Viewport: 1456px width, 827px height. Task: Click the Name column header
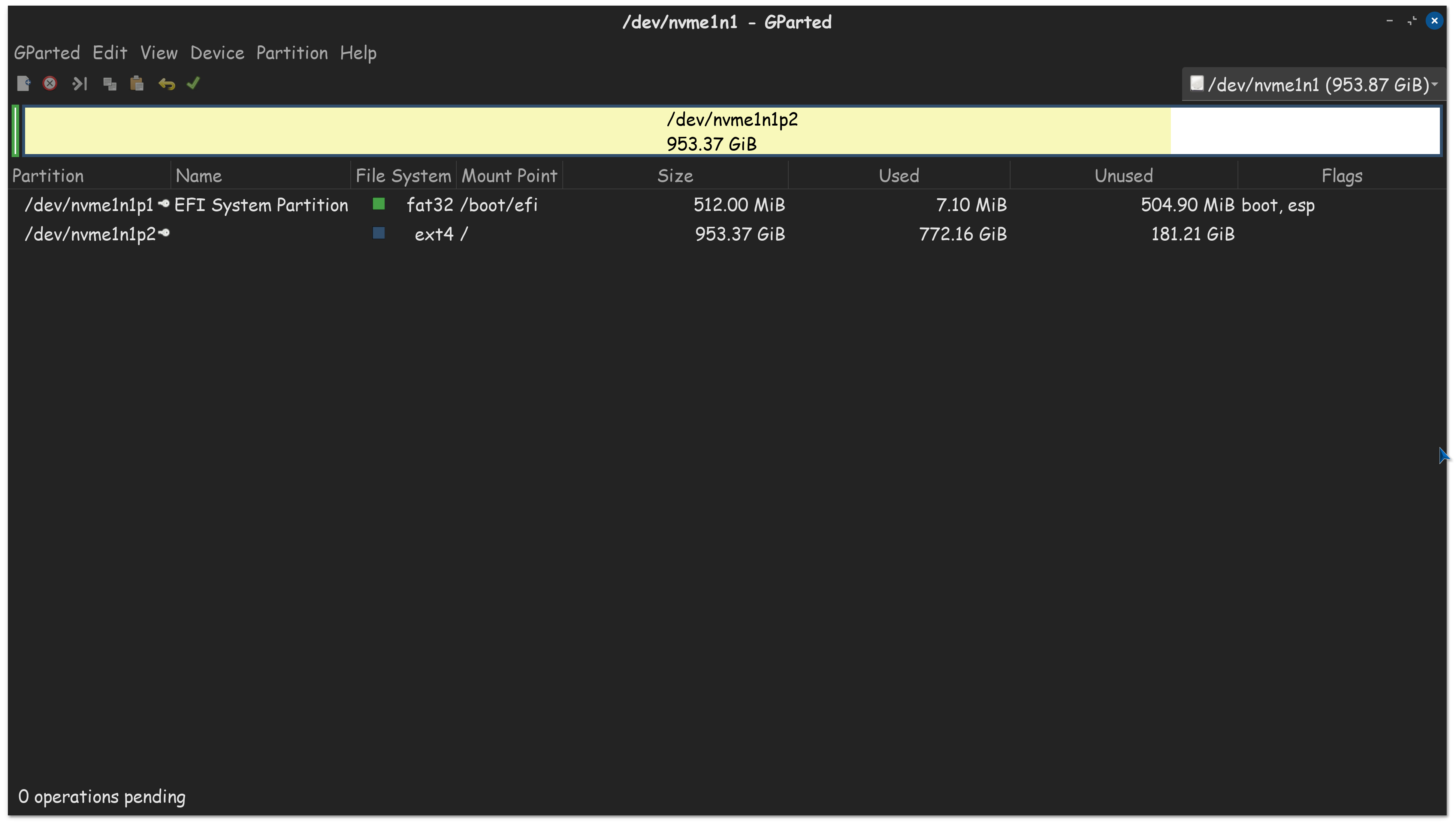(x=260, y=175)
